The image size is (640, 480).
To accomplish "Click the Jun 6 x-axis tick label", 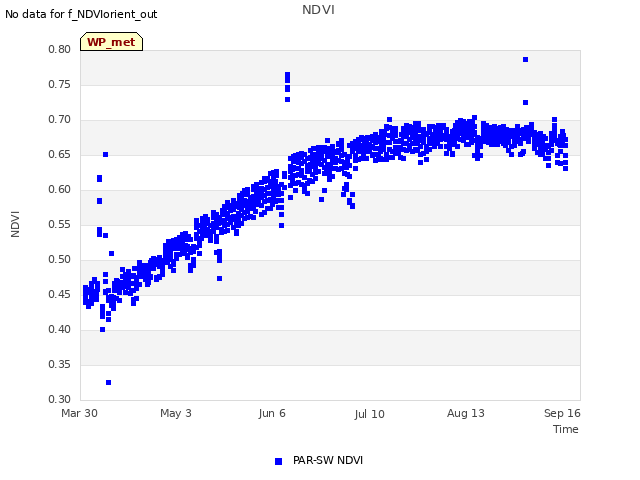I will click(x=272, y=413).
